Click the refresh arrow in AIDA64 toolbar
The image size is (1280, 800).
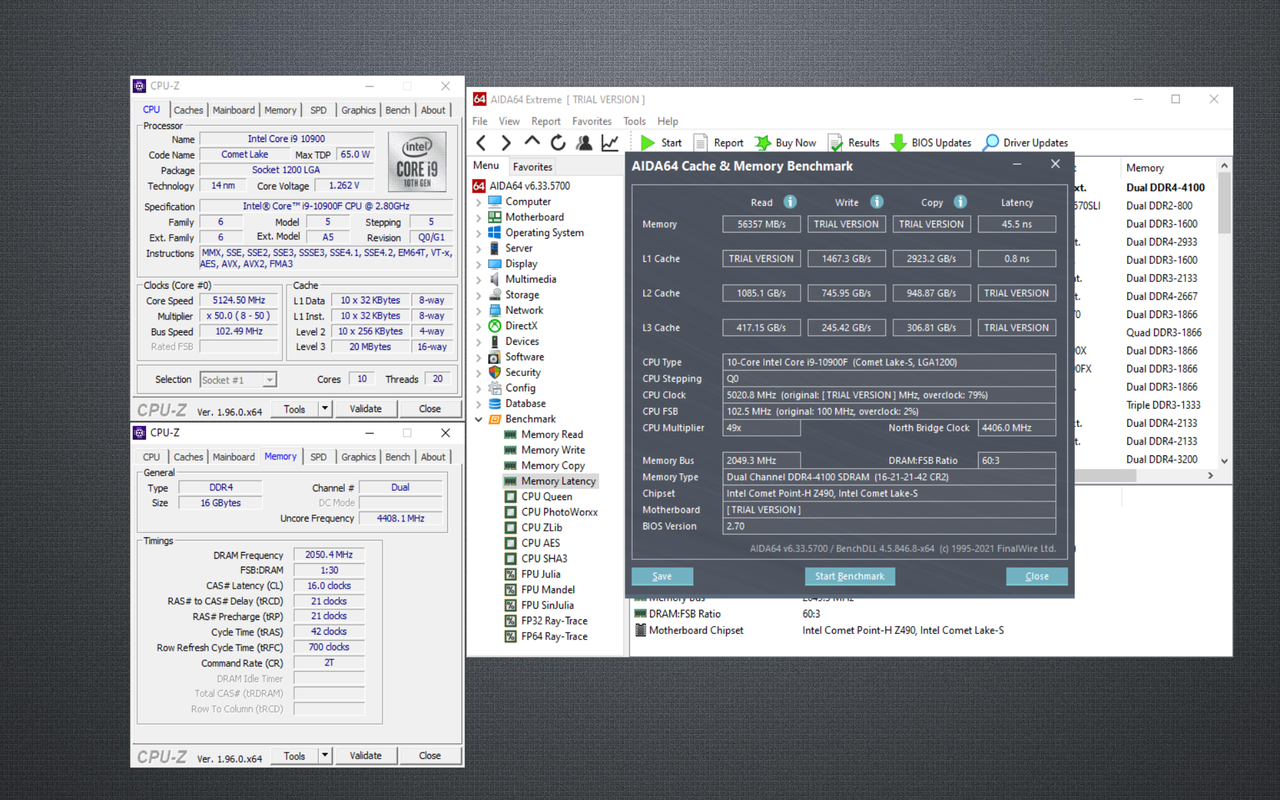(558, 143)
